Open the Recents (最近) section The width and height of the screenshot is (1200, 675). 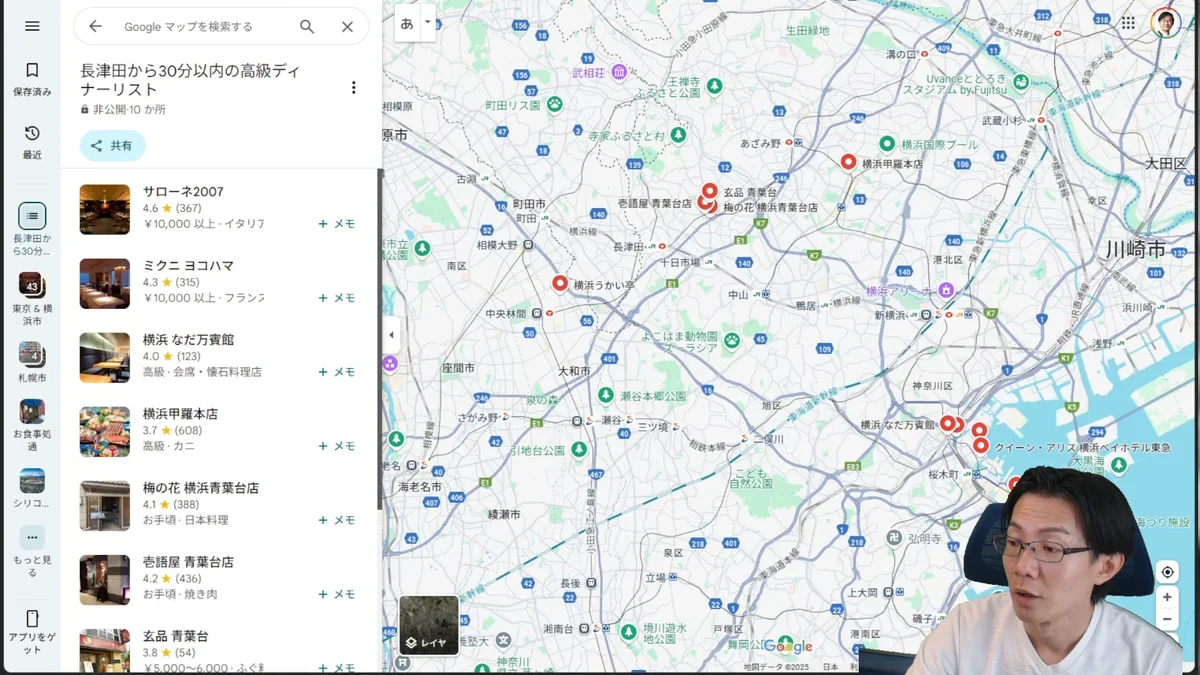coord(32,142)
